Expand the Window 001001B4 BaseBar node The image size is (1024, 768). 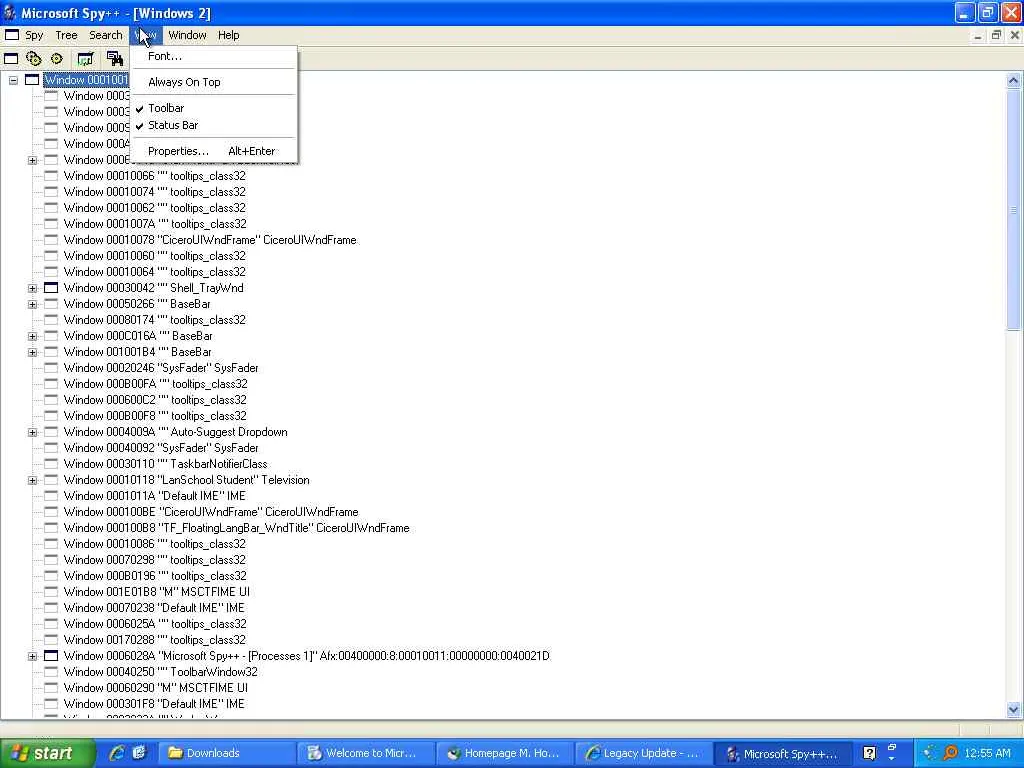33,352
